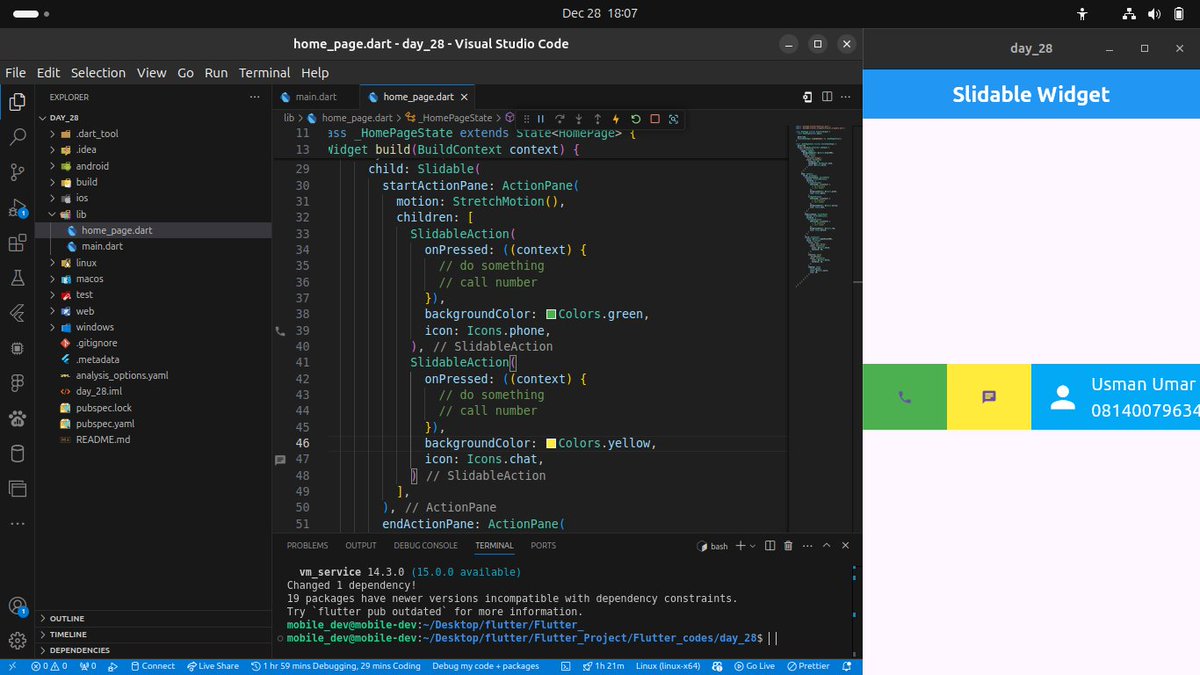Open the Selection menu
Screen dimensions: 1200x675
(x=98, y=73)
